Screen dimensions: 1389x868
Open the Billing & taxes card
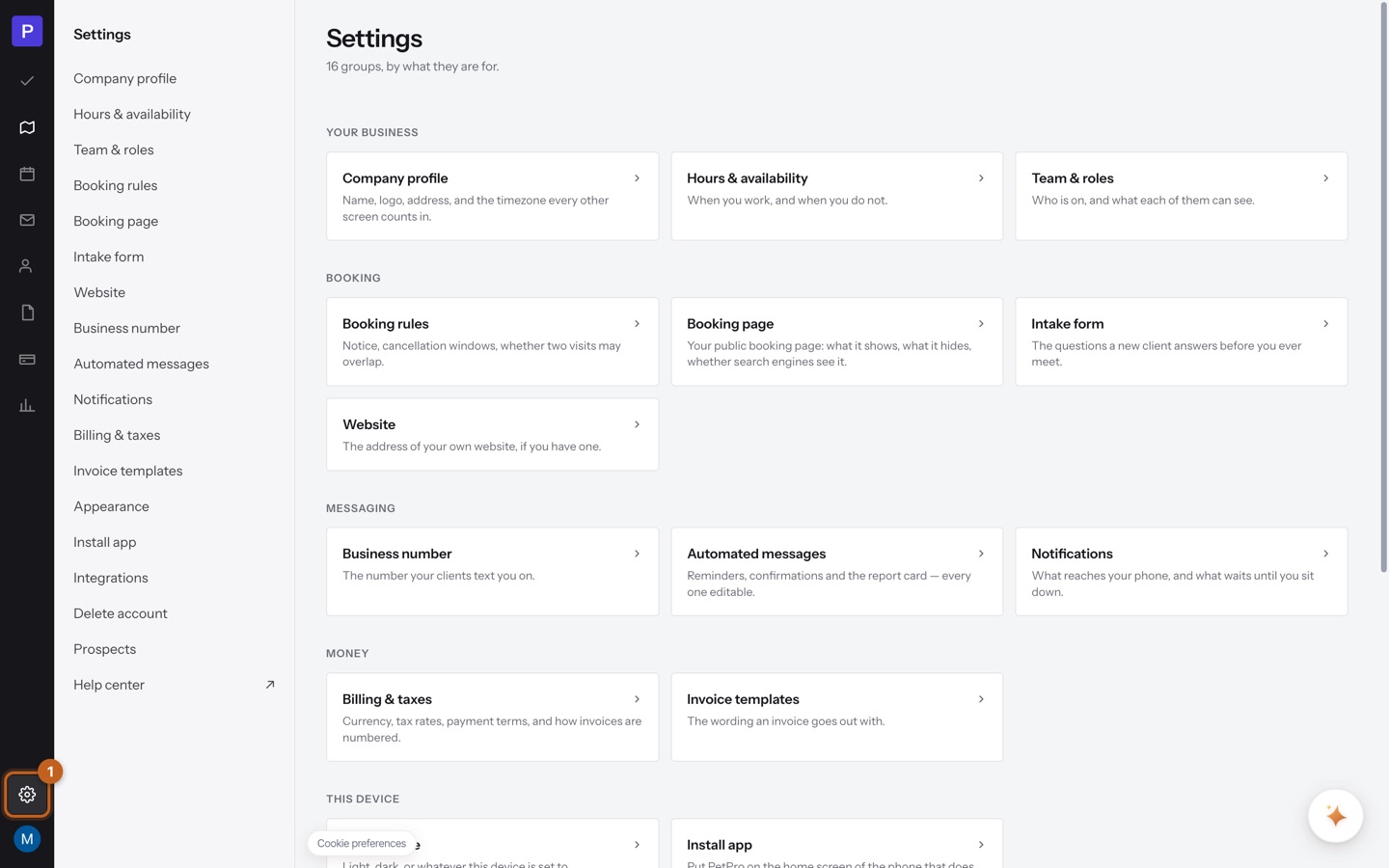(x=492, y=717)
